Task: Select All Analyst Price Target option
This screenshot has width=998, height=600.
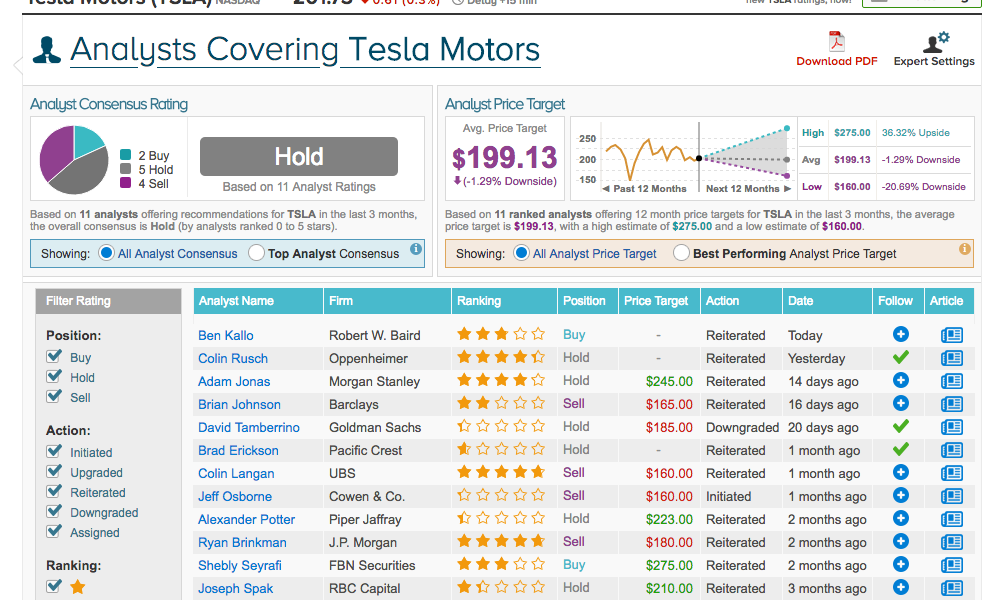Action: [x=521, y=253]
